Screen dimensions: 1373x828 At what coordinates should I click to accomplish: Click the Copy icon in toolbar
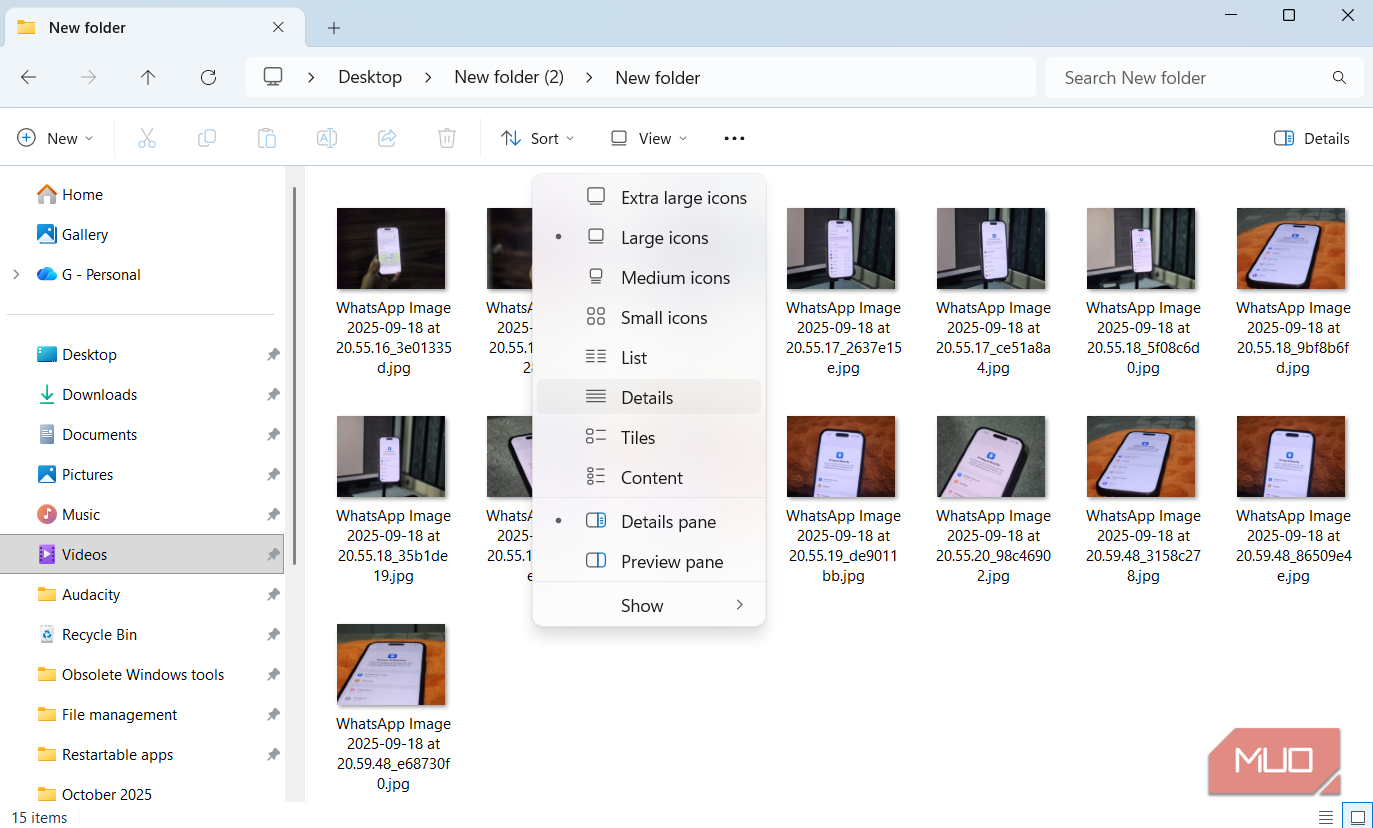207,139
